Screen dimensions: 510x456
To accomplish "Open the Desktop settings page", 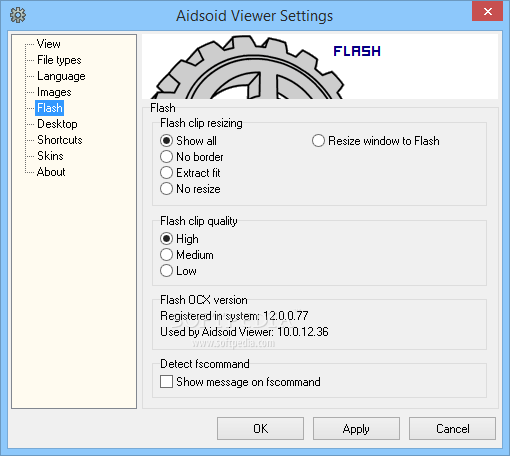I will pyautogui.click(x=57, y=124).
